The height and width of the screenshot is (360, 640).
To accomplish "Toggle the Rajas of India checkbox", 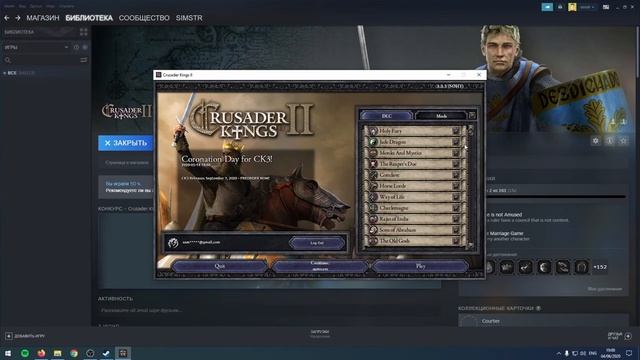I will coord(456,219).
